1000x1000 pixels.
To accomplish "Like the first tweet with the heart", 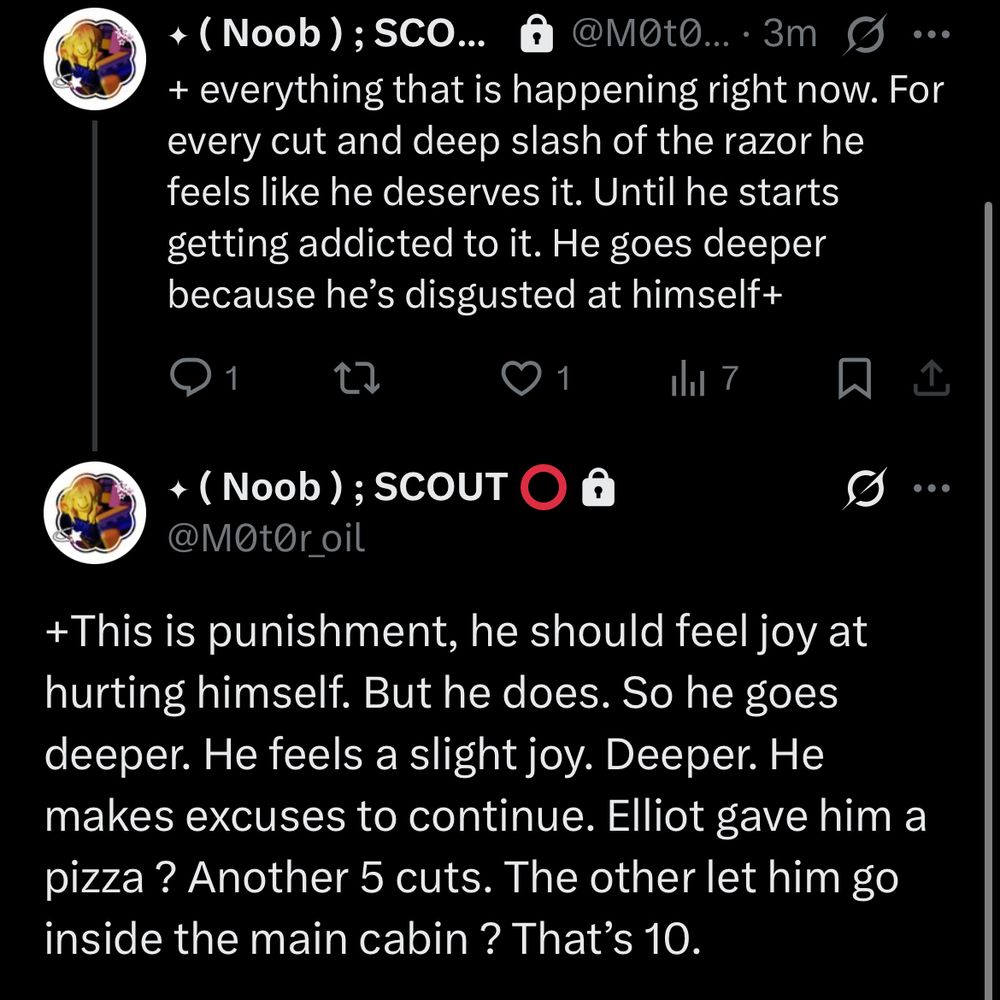I will (520, 378).
